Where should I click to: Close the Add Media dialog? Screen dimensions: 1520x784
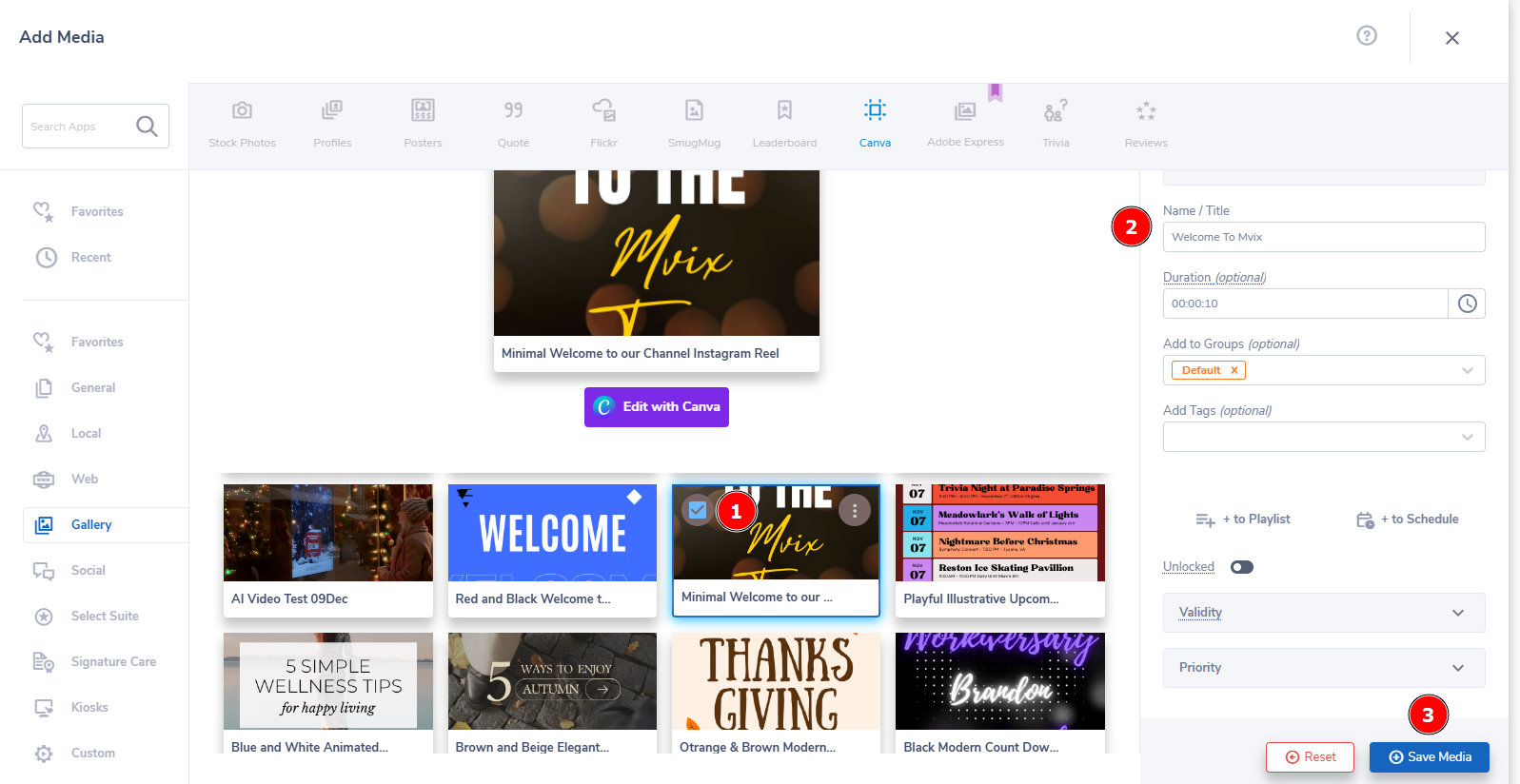[x=1451, y=38]
